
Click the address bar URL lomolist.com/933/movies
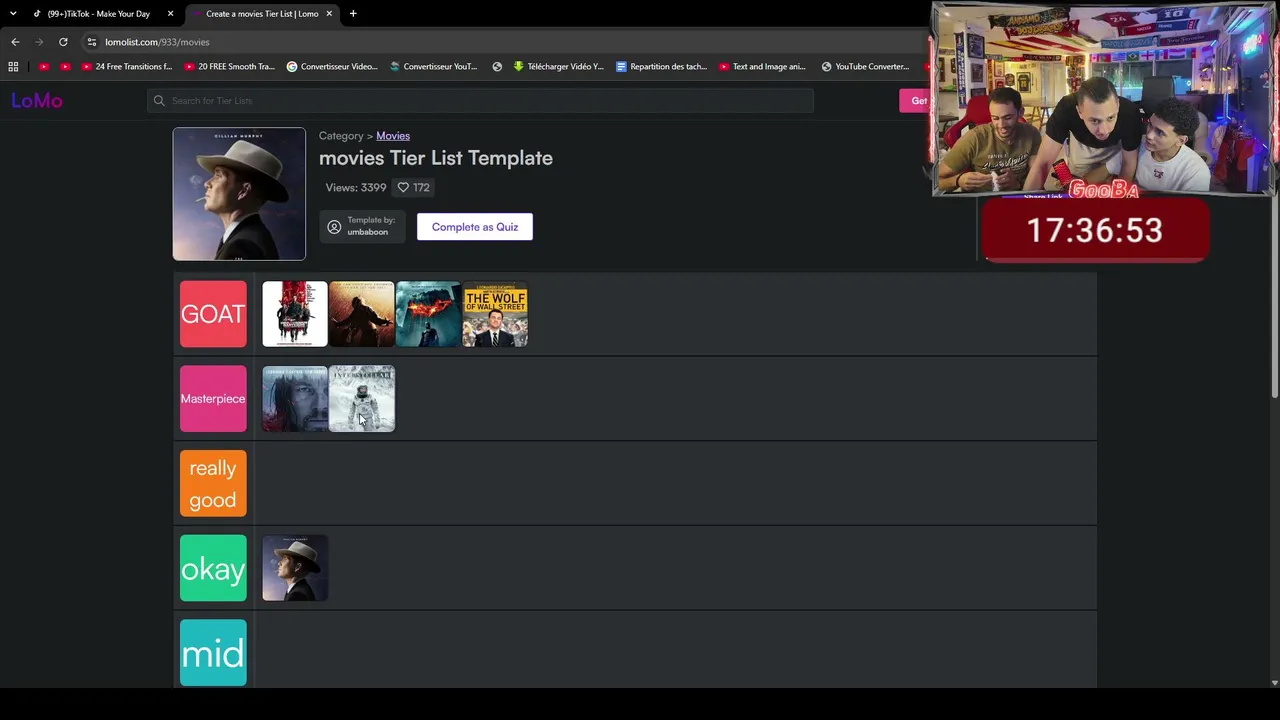(x=157, y=42)
